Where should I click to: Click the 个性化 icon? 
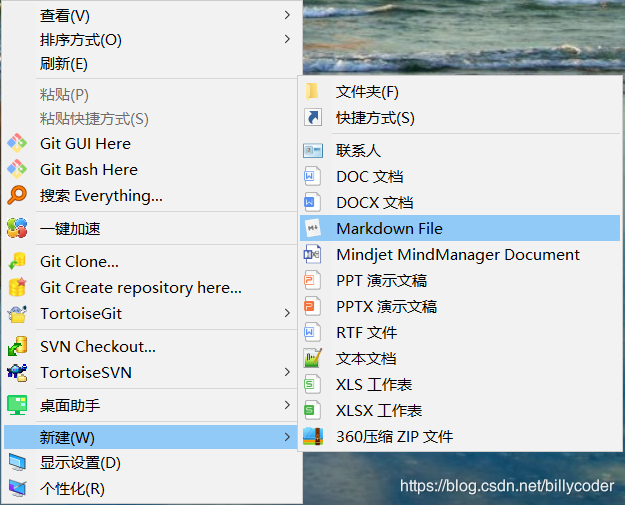click(x=17, y=488)
